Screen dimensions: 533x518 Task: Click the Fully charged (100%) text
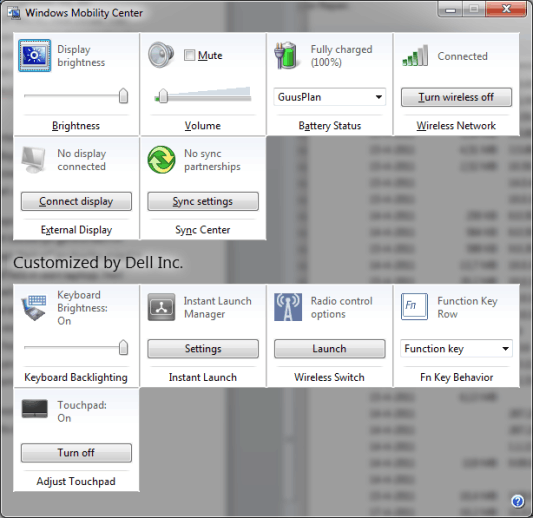pyautogui.click(x=341, y=56)
